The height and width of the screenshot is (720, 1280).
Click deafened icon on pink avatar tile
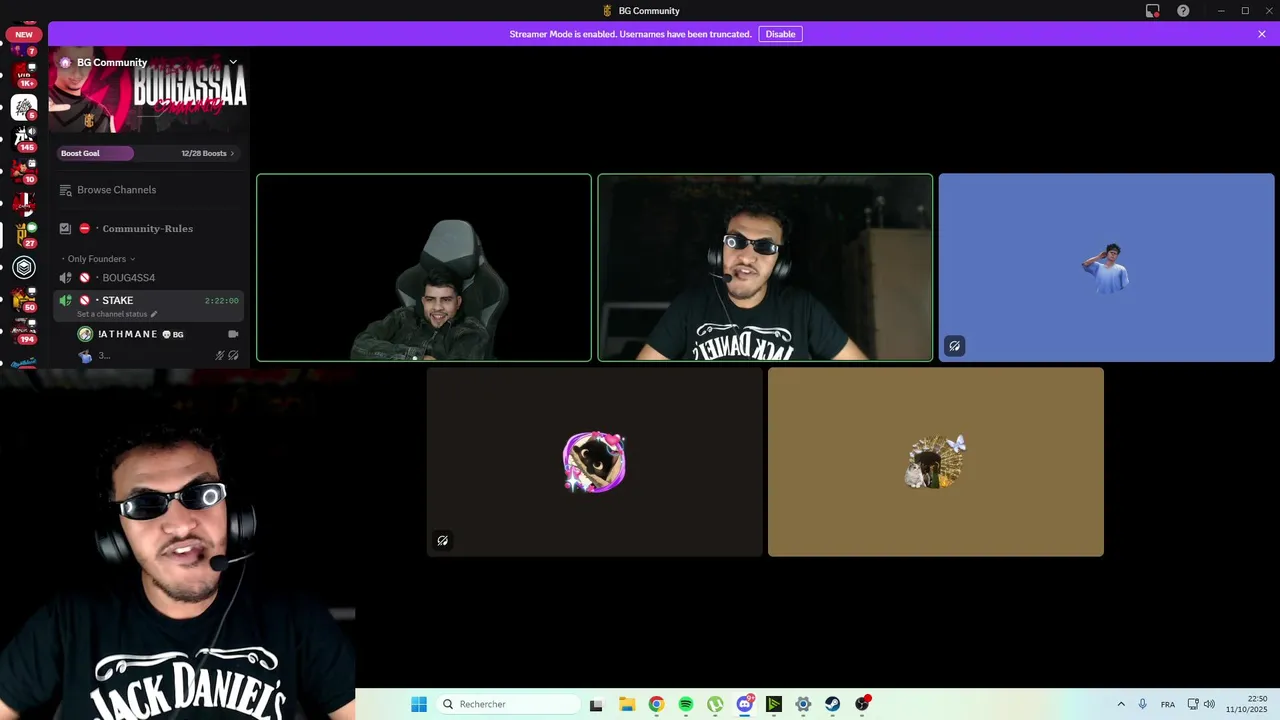click(x=443, y=541)
